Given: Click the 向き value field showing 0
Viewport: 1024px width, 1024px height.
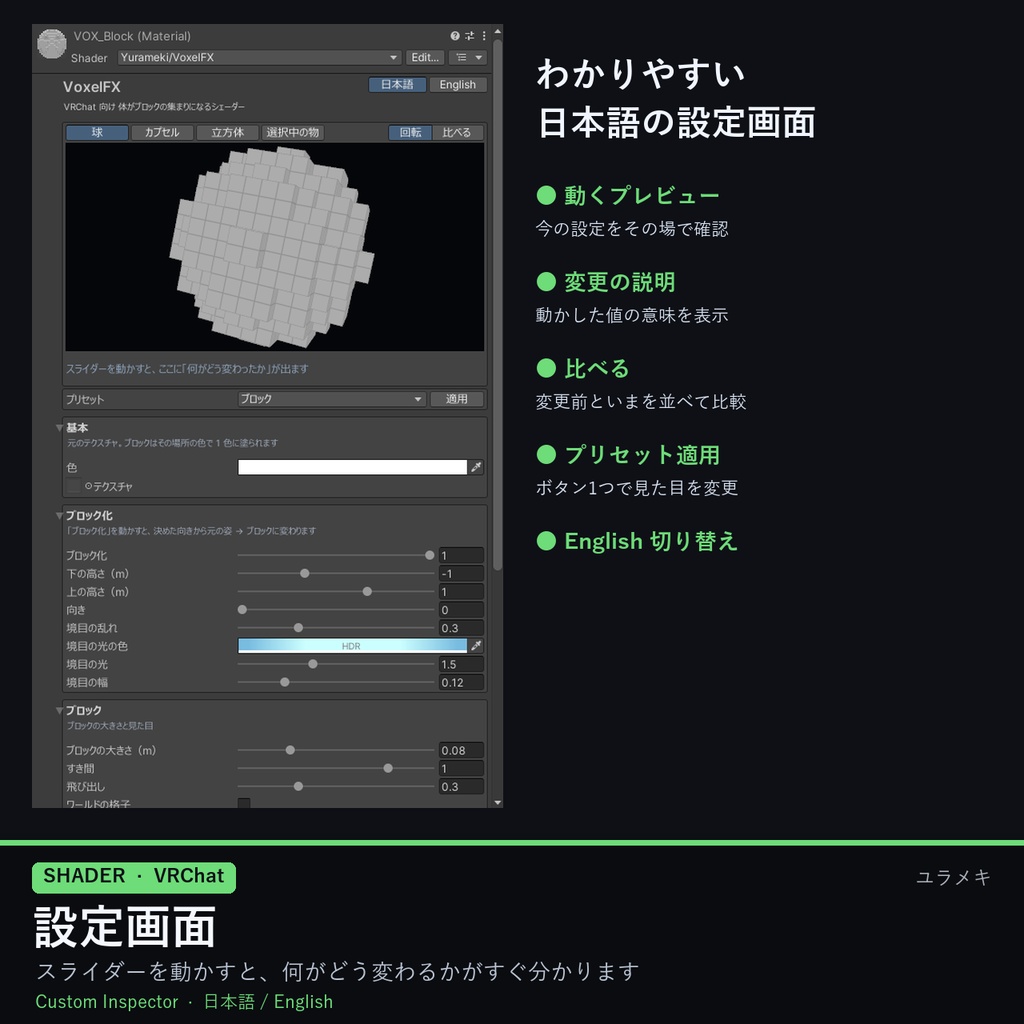Looking at the screenshot, I should pos(461,610).
